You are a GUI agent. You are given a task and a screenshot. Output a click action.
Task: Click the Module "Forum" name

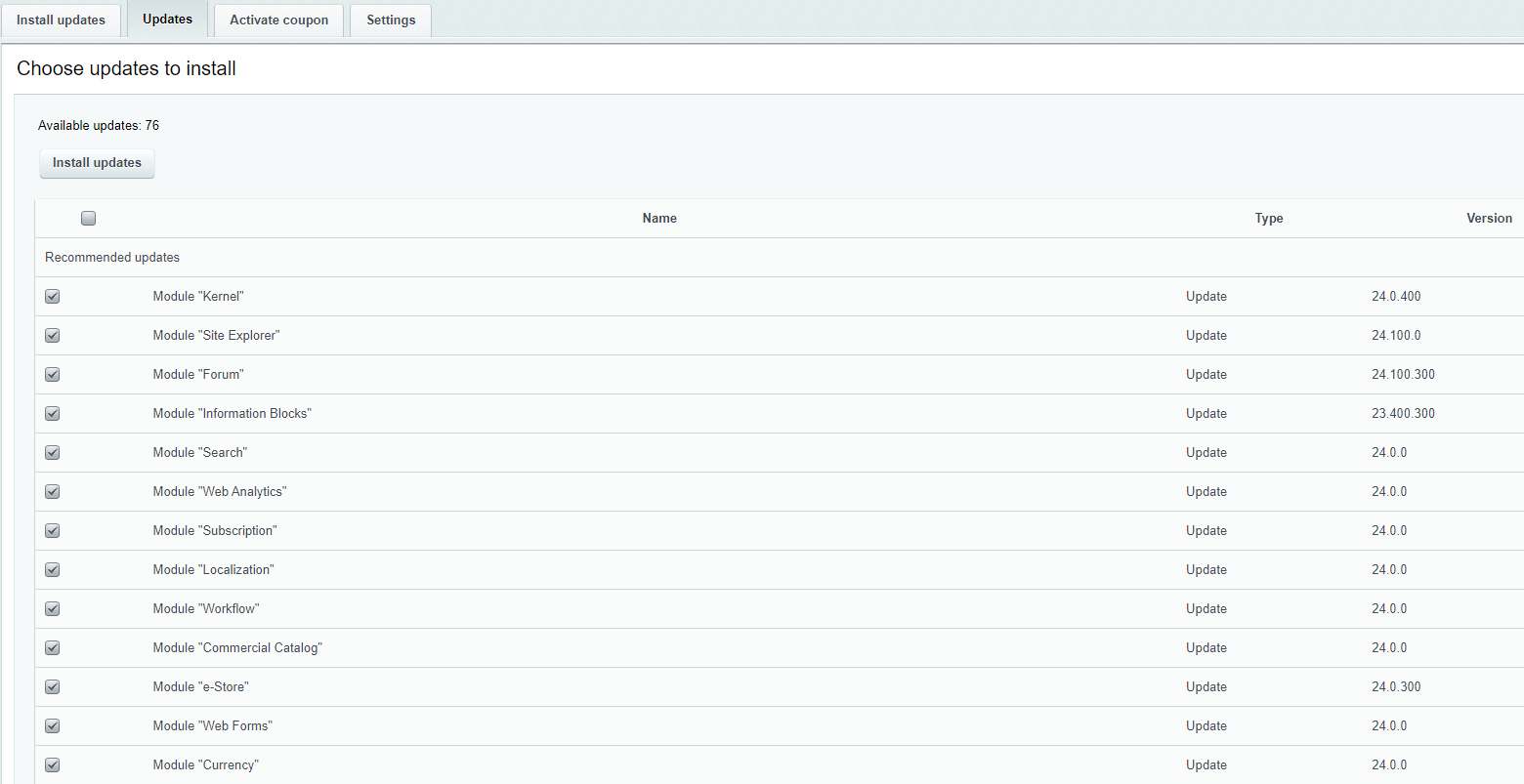[x=198, y=375]
